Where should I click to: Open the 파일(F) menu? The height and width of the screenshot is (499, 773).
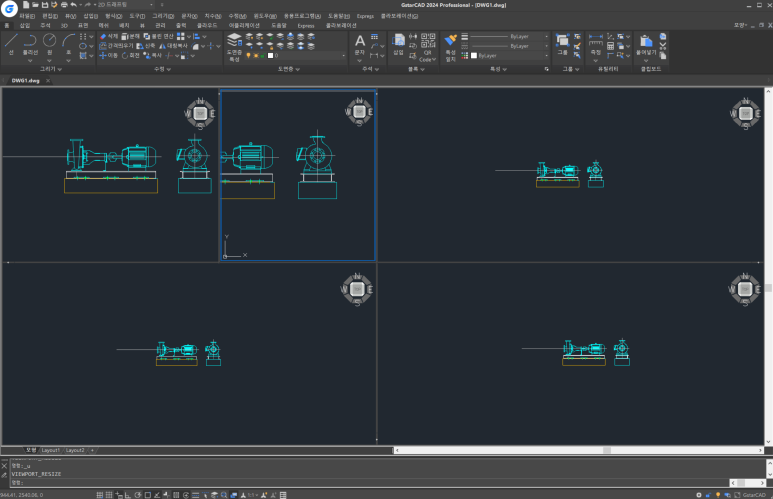27,16
